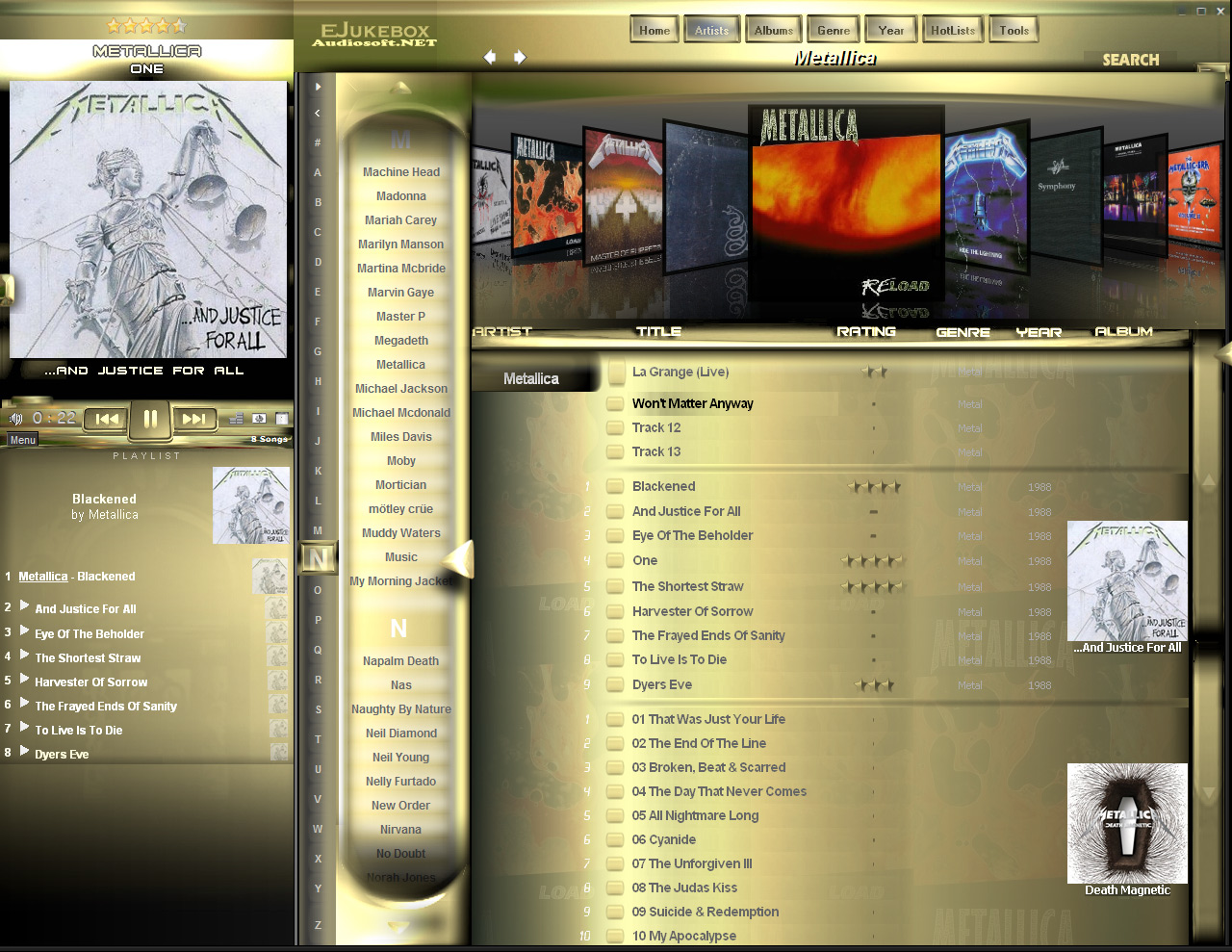Sort tracks by the YEAR column header

1039,332
